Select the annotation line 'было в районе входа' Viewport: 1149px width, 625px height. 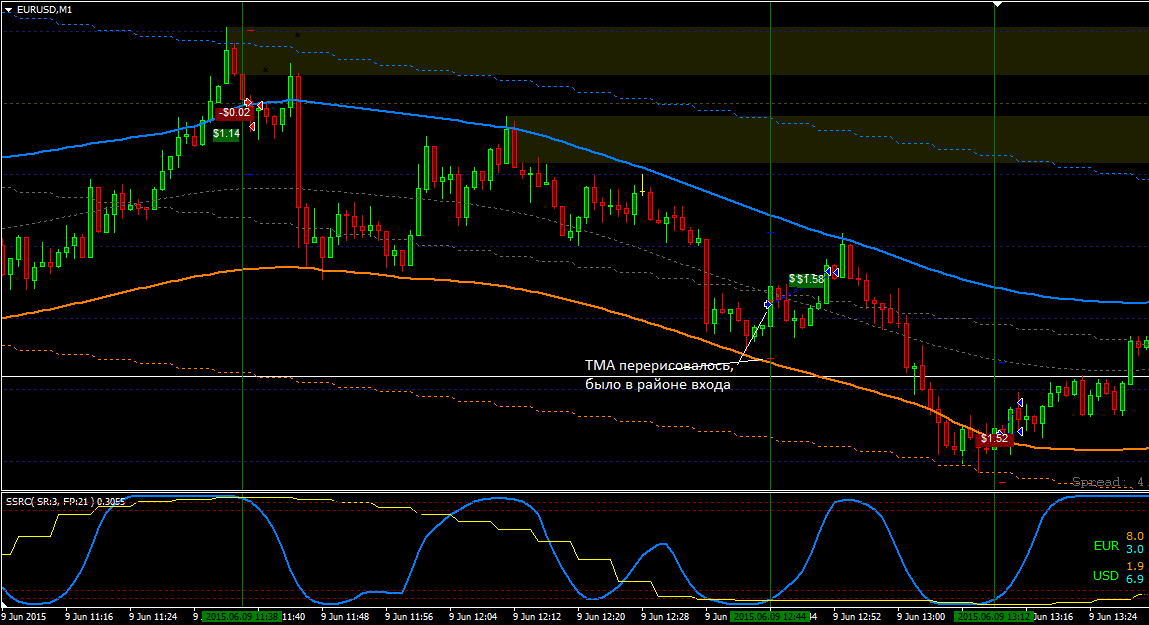tap(657, 385)
